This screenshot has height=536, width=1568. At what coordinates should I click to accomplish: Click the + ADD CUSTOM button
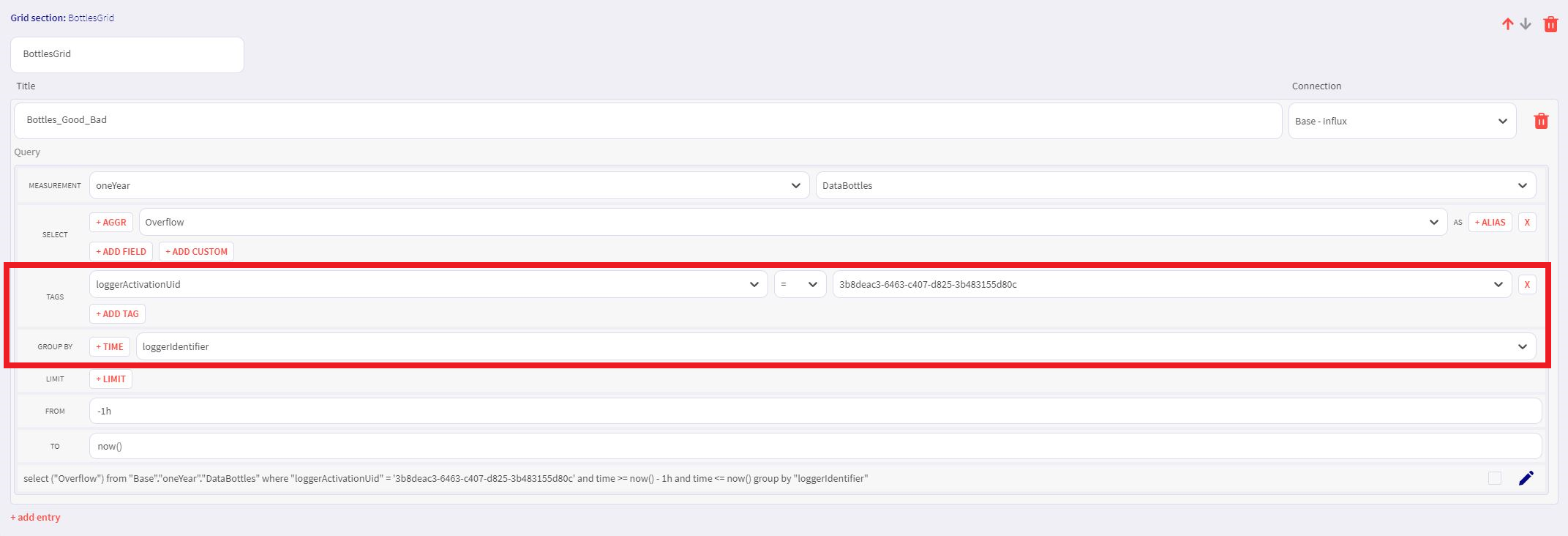(x=196, y=251)
